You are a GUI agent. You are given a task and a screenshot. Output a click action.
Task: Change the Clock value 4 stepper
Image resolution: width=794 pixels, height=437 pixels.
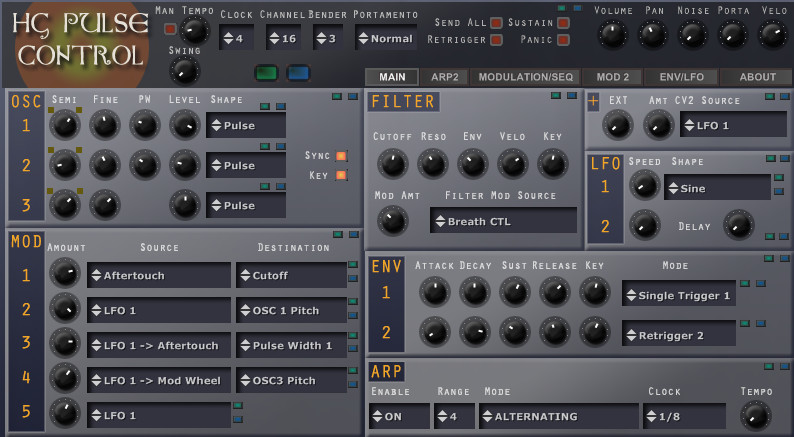[x=236, y=38]
